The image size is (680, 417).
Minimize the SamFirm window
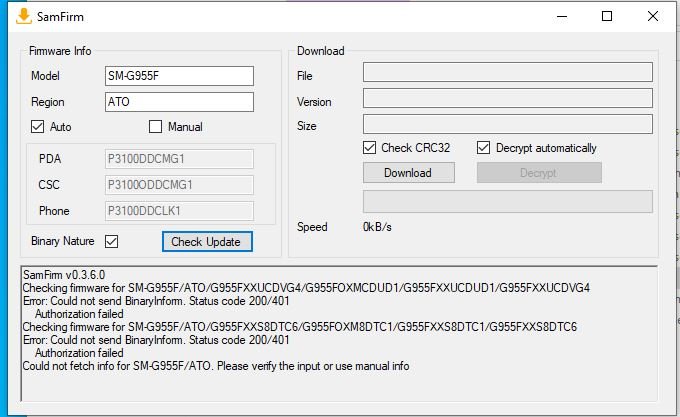coord(562,16)
